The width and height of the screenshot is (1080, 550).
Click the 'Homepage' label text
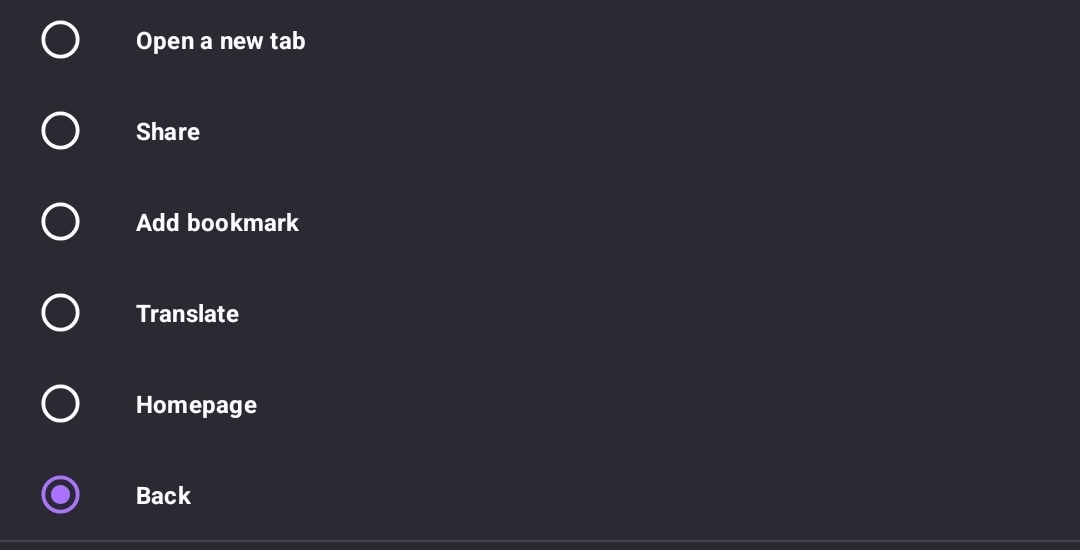coord(196,405)
